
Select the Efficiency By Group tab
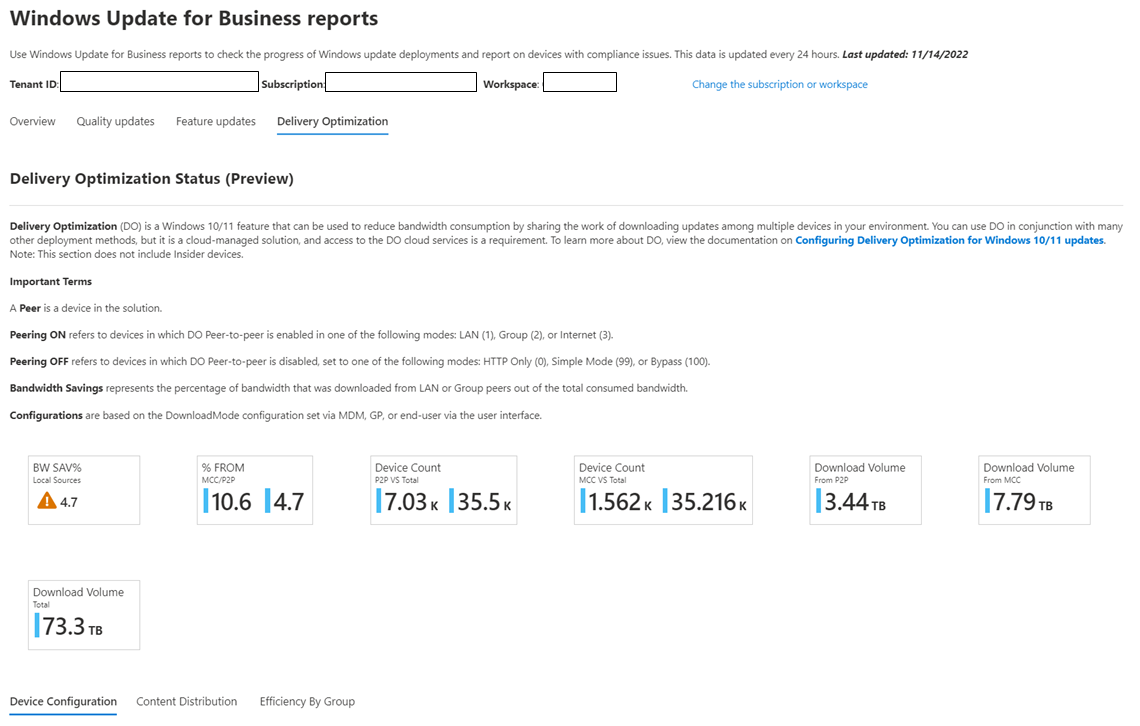(x=307, y=701)
